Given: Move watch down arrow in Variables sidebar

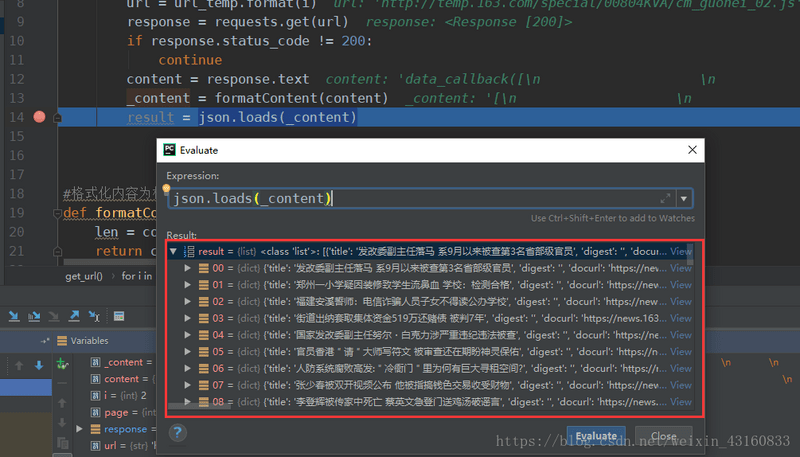Looking at the screenshot, I should [62, 423].
